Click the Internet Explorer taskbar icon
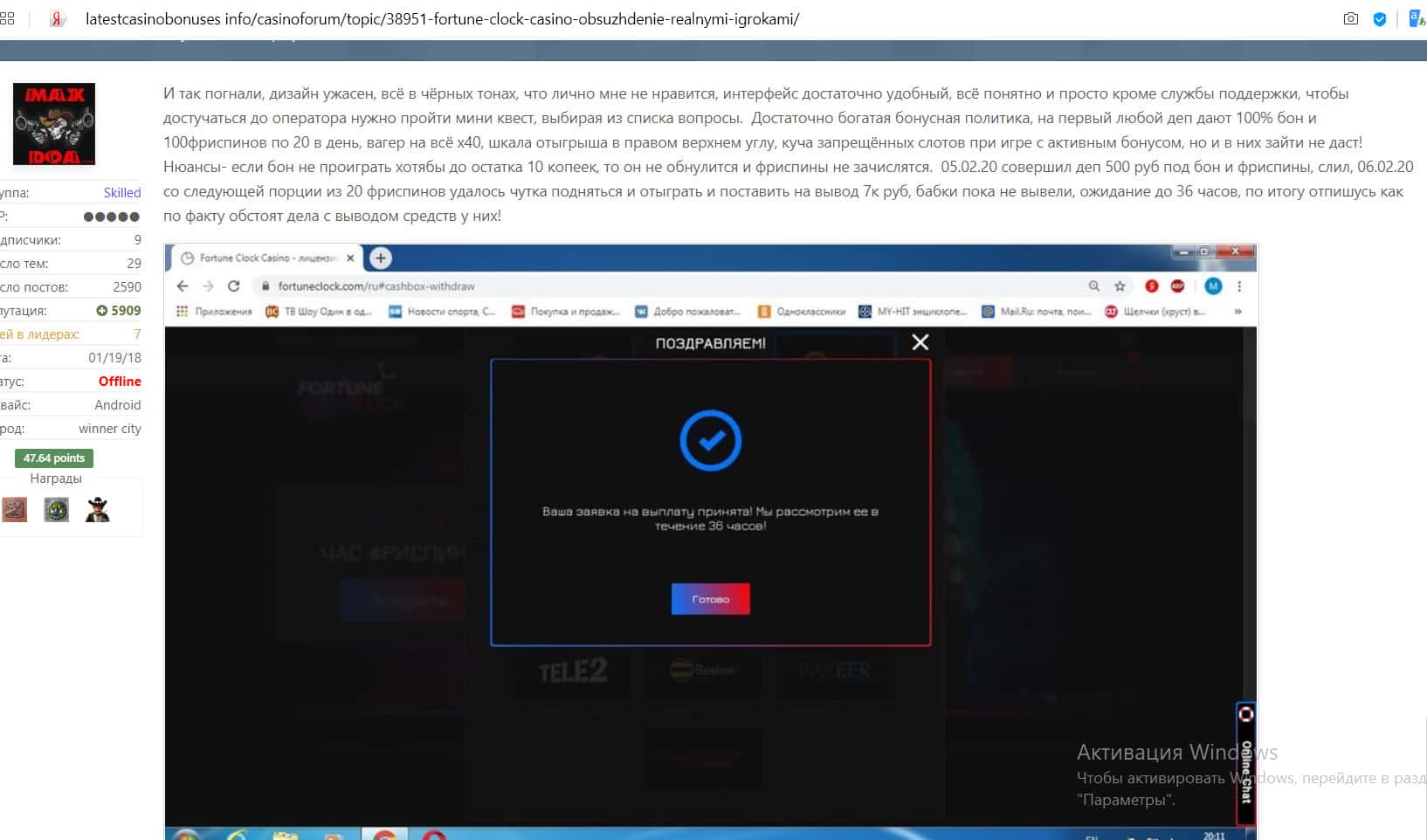1427x840 pixels. pos(237,835)
